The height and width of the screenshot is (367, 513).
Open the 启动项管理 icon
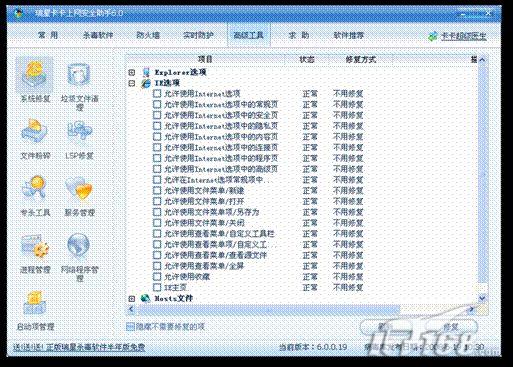(x=35, y=303)
